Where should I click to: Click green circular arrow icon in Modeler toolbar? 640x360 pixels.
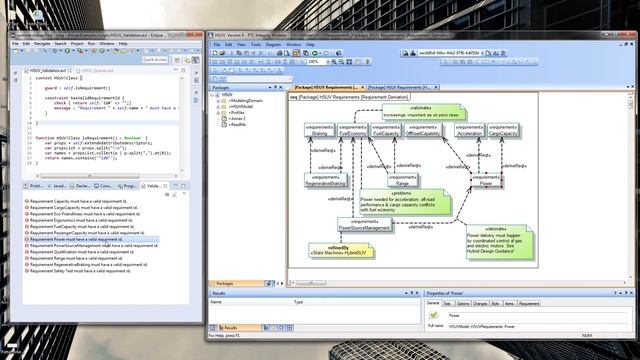click(x=315, y=53)
